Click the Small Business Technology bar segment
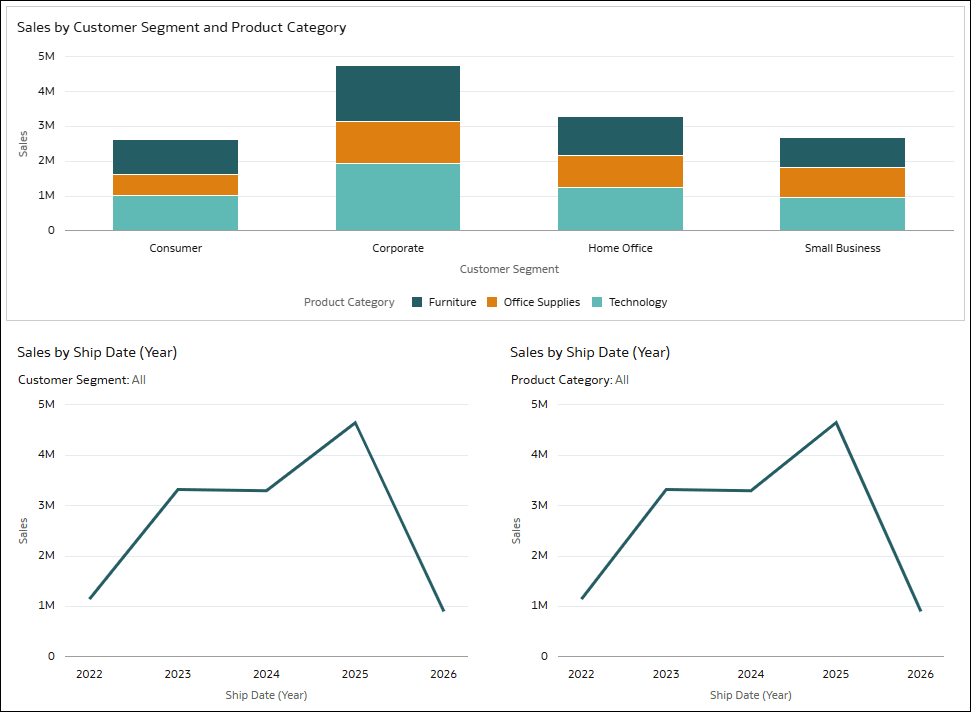The image size is (971, 712). (x=842, y=214)
